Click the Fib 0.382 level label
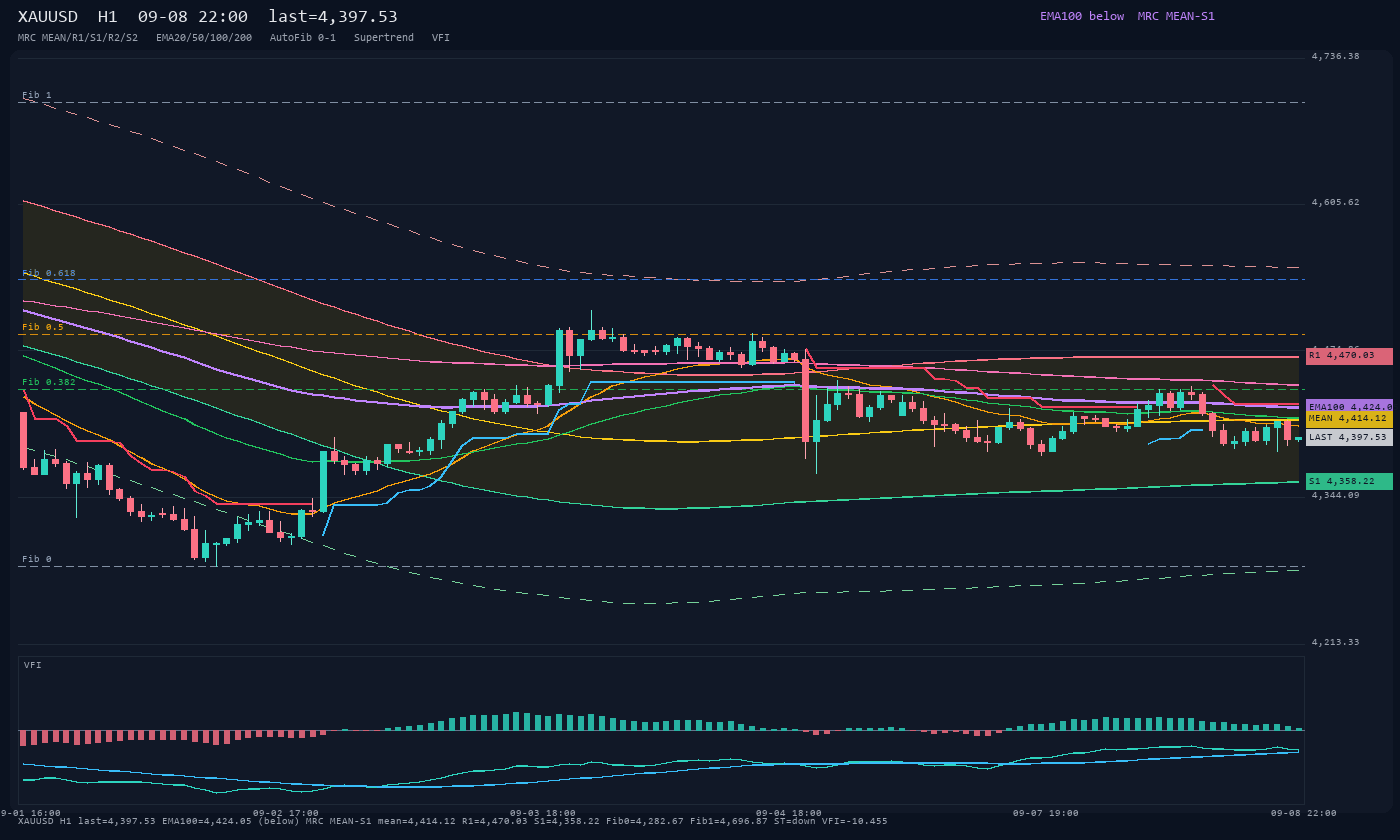The height and width of the screenshot is (840, 1400). [x=49, y=382]
